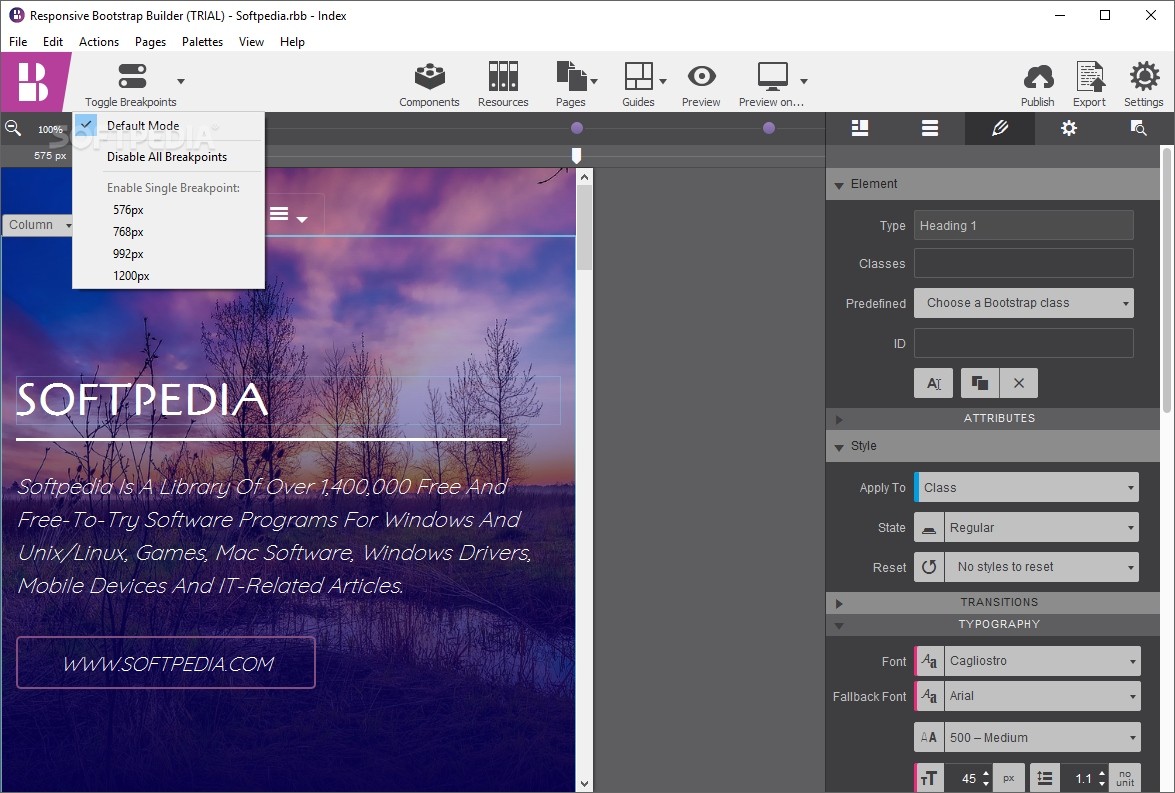Click the ID input field
The image size is (1175, 793).
[x=1024, y=343]
